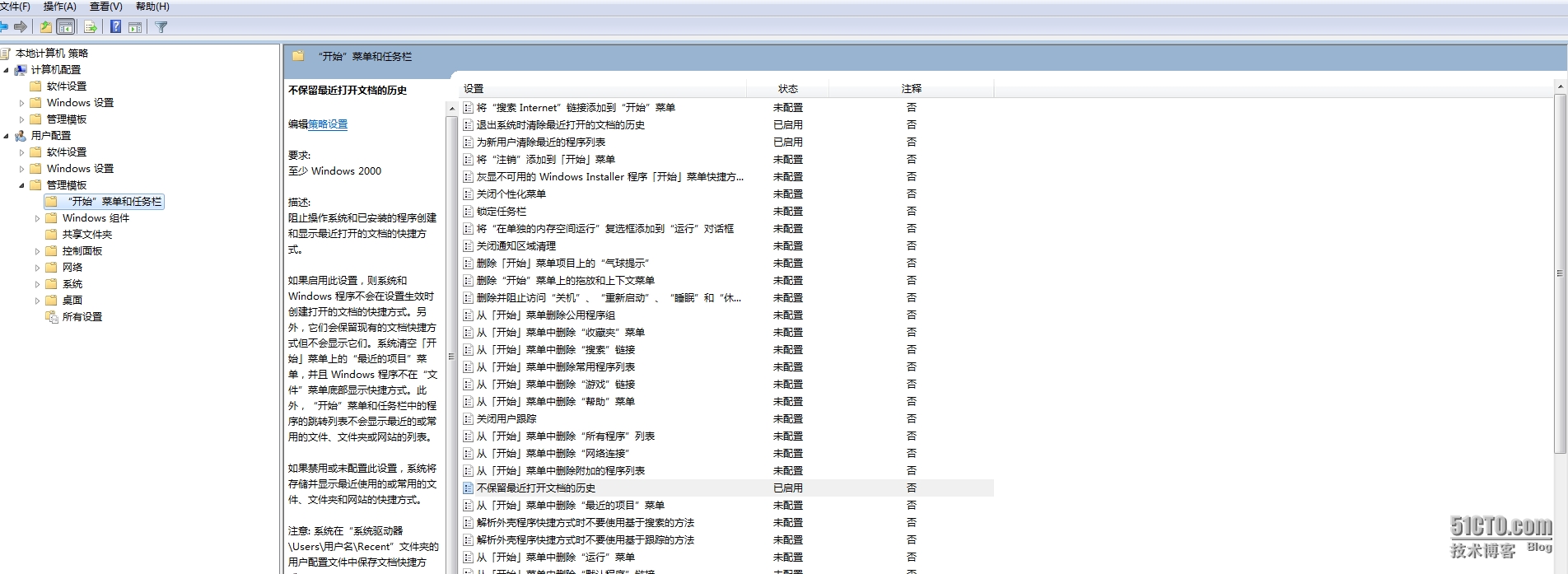Click the 所有设置 icon in tree
This screenshot has height=574, width=1568.
coord(51,317)
